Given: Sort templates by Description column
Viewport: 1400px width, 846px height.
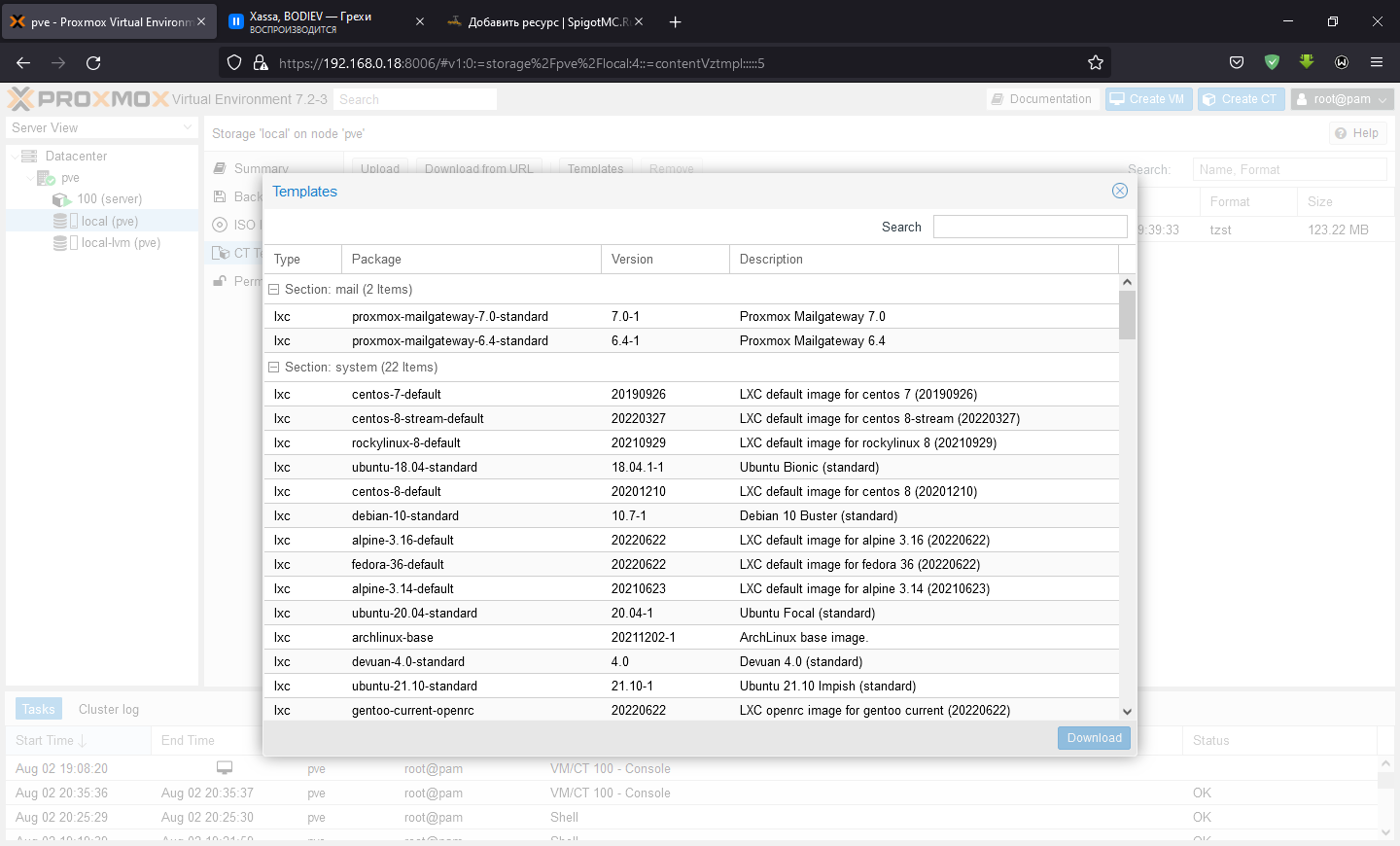Looking at the screenshot, I should pyautogui.click(x=924, y=260).
